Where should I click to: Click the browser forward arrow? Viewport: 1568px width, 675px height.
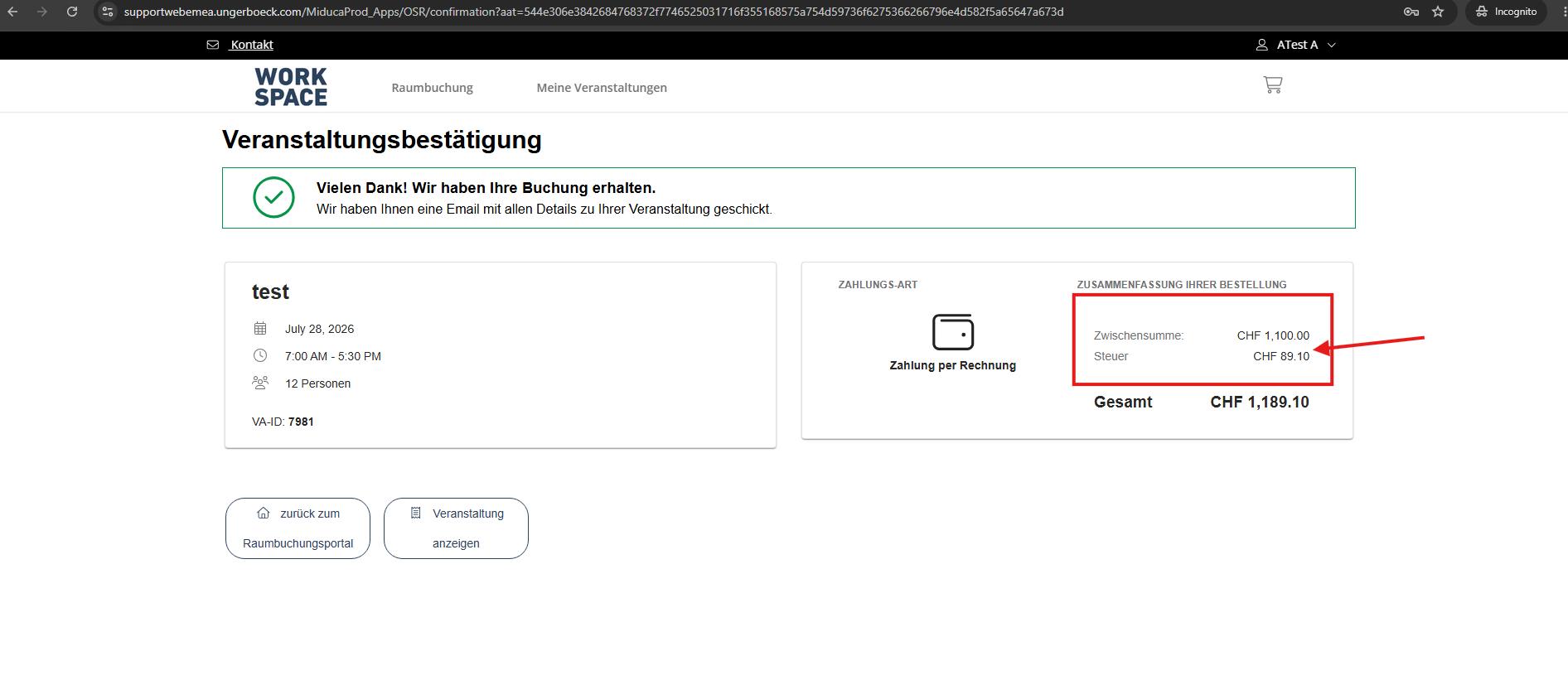pyautogui.click(x=42, y=12)
